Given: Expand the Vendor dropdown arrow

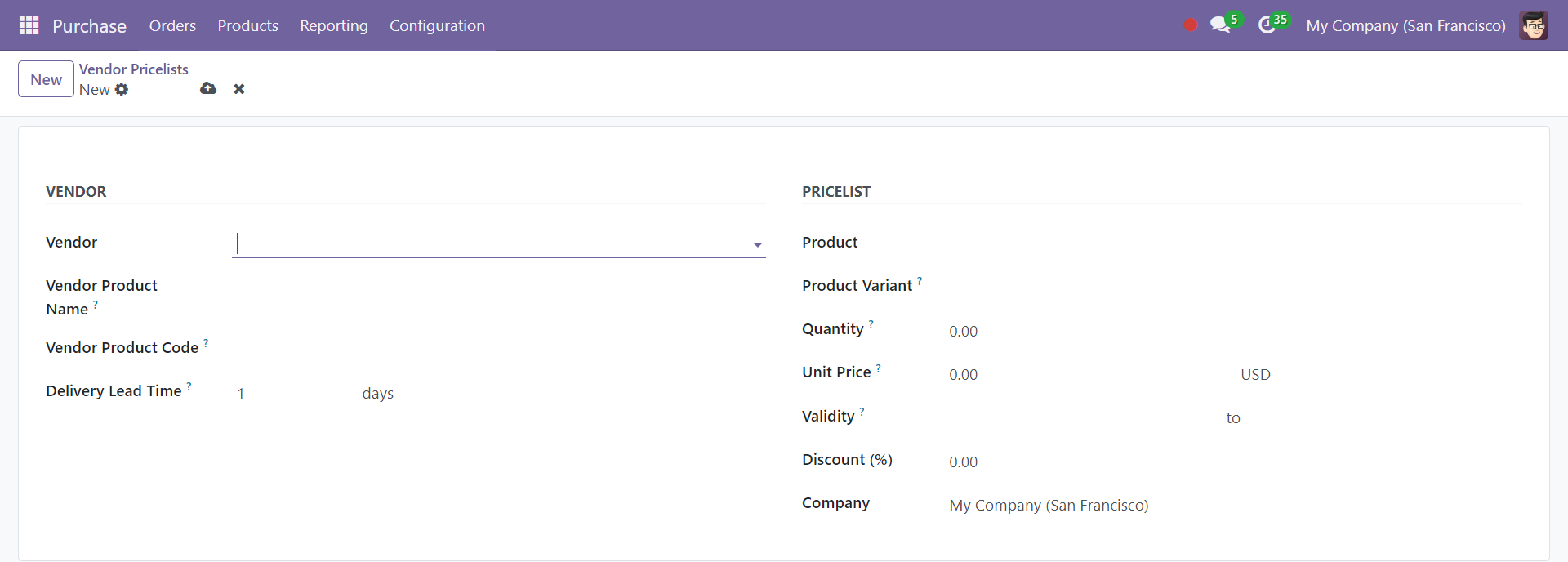Looking at the screenshot, I should 757,245.
